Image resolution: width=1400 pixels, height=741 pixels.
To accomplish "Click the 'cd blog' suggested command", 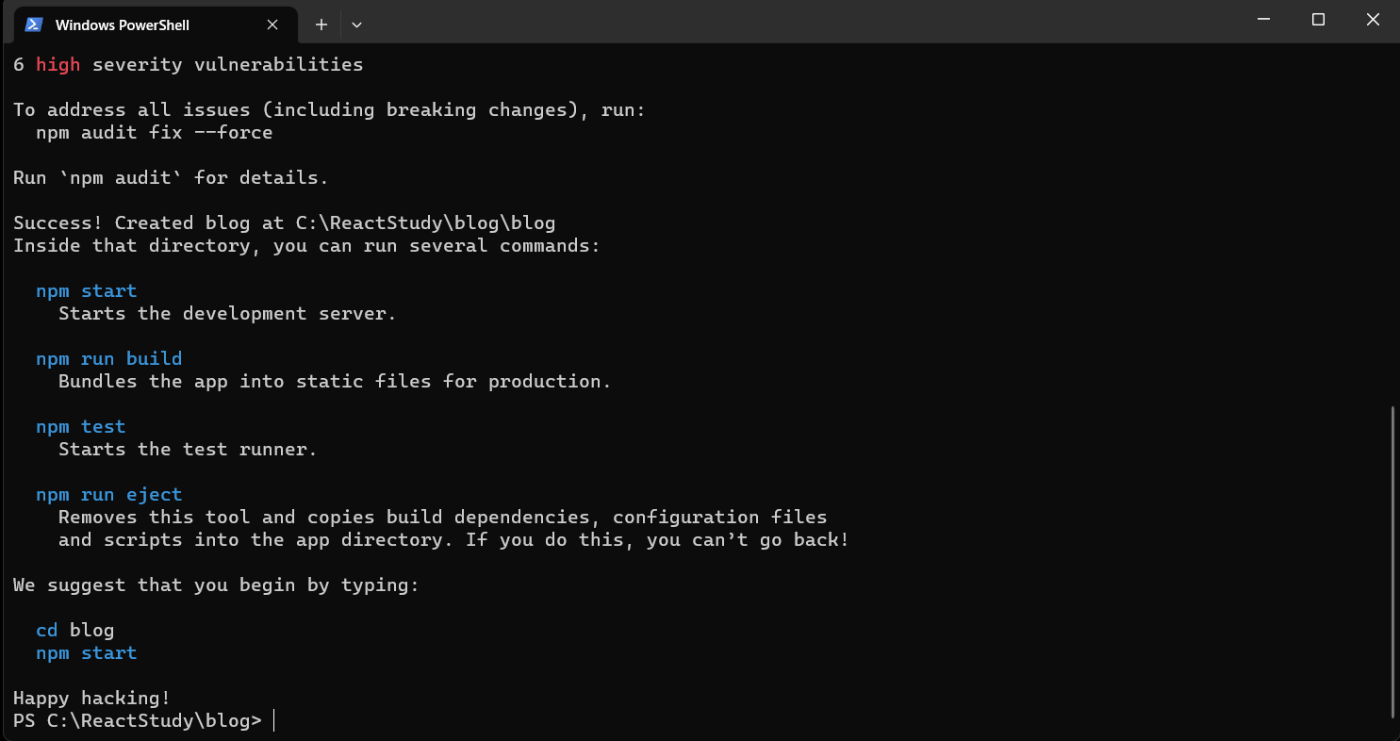I will pos(75,630).
